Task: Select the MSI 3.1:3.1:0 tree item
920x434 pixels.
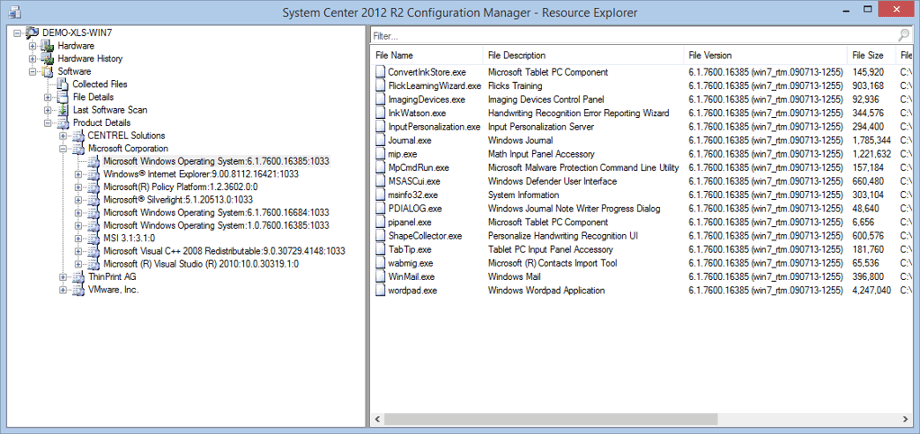Action: pyautogui.click(x=129, y=238)
